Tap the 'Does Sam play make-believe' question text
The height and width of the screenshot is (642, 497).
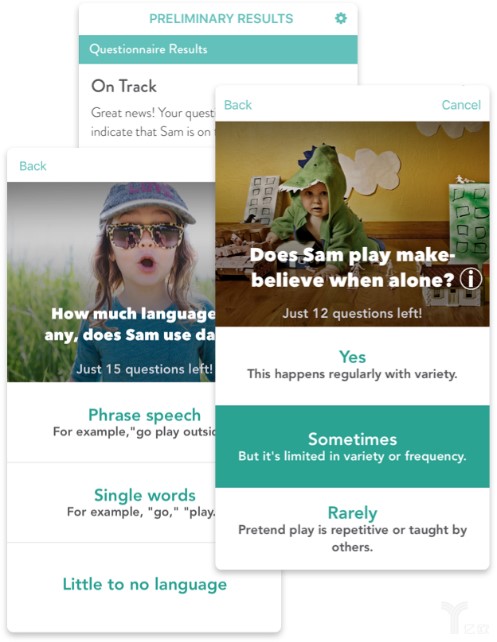tap(353, 267)
